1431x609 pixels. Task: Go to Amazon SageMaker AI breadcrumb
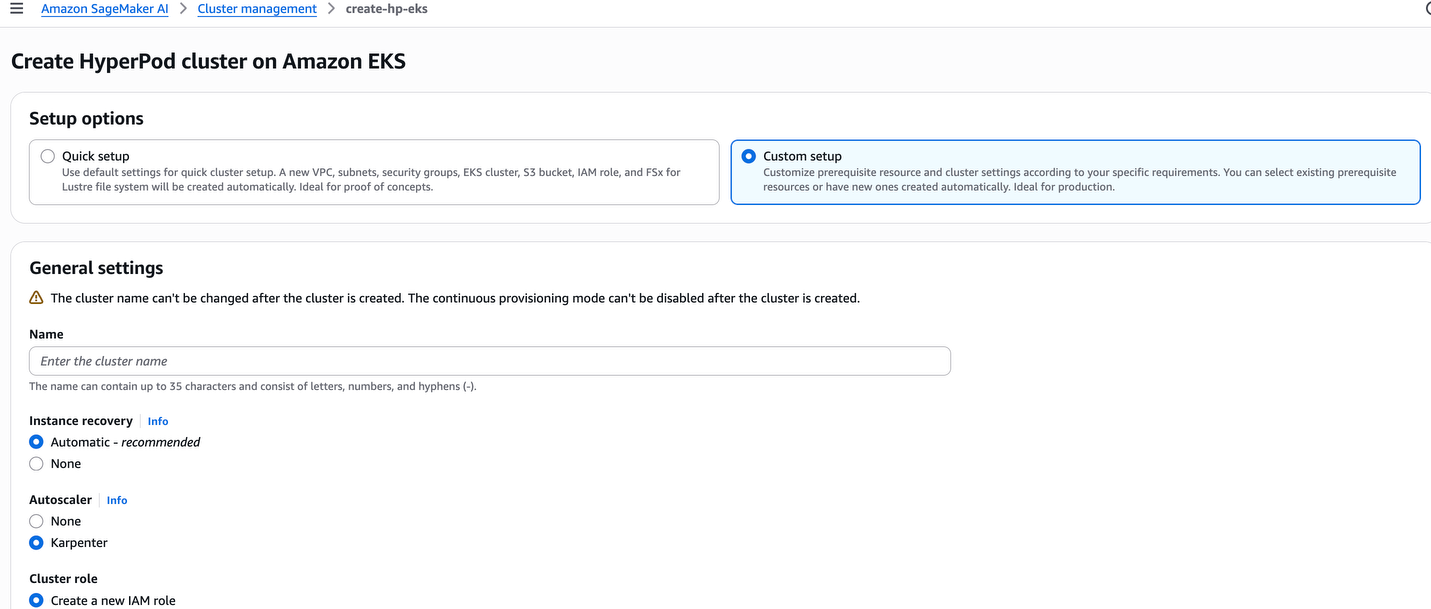pos(104,9)
